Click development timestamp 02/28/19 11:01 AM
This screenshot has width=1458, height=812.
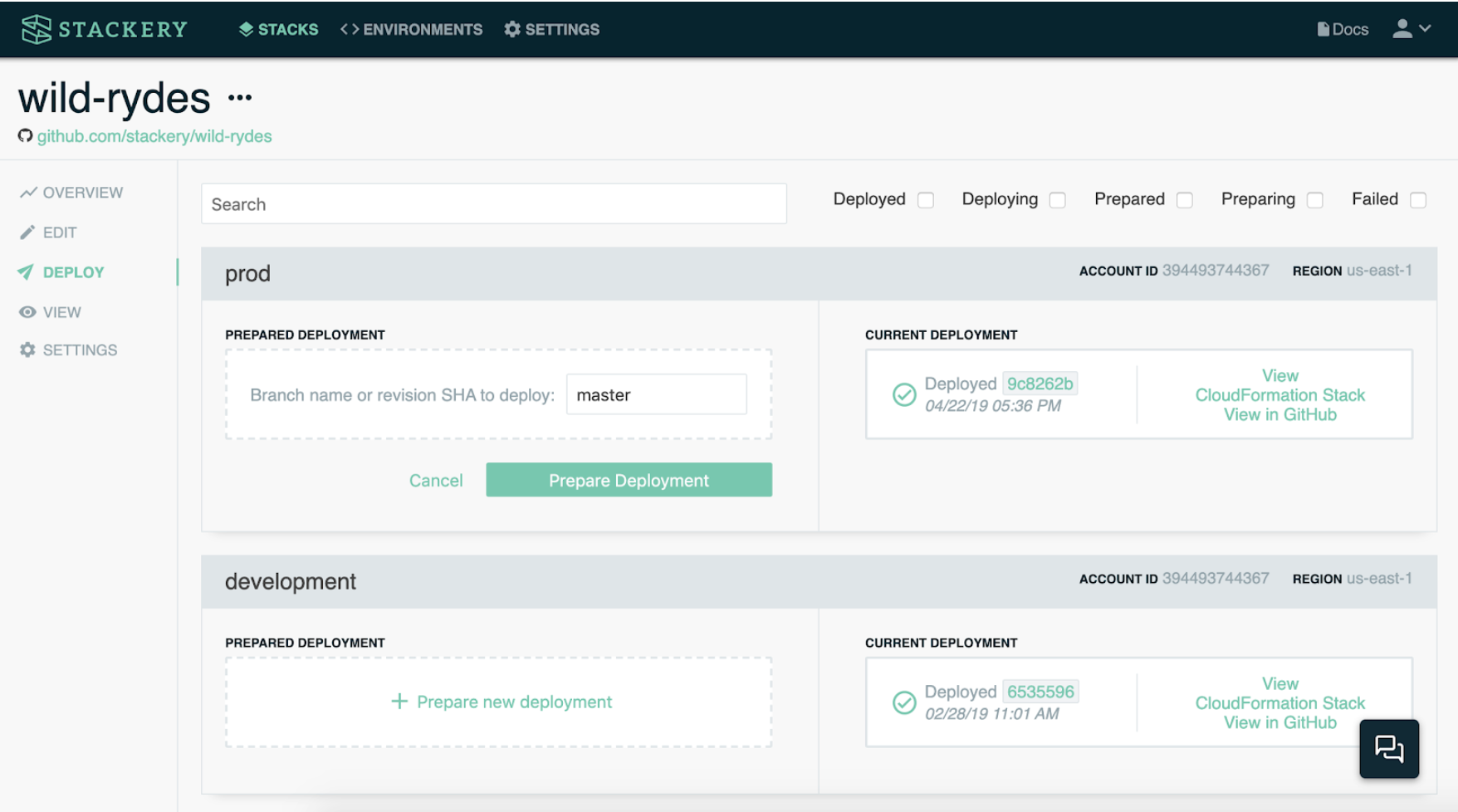point(992,714)
